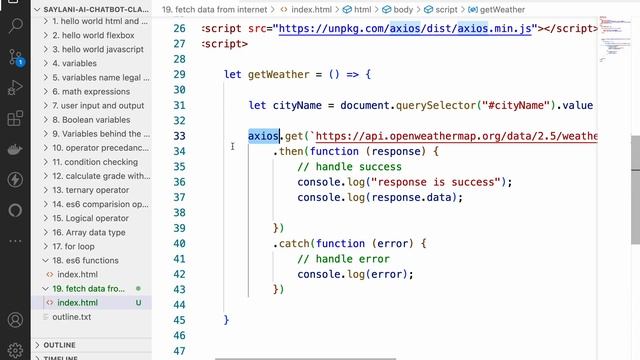Click the editor minimap
640x360 pixels.
(x=614, y=39)
